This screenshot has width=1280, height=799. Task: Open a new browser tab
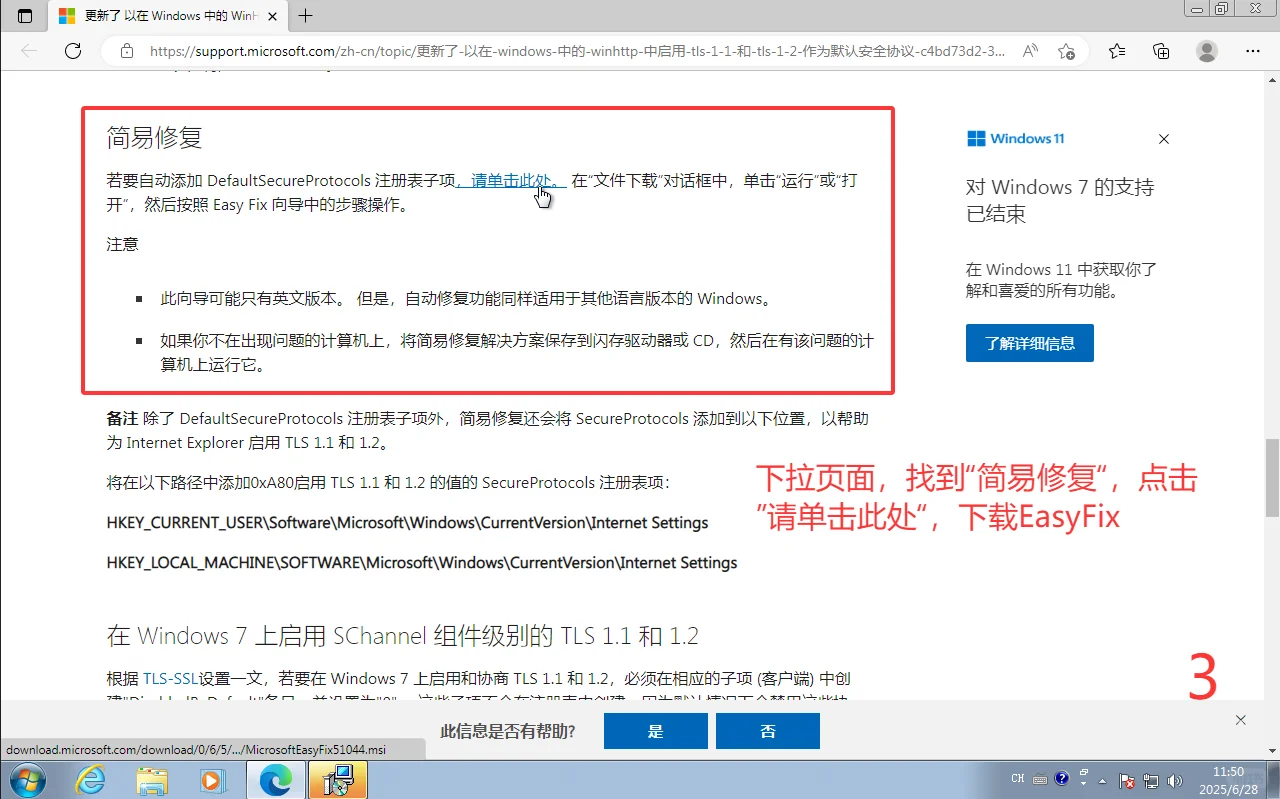[305, 16]
